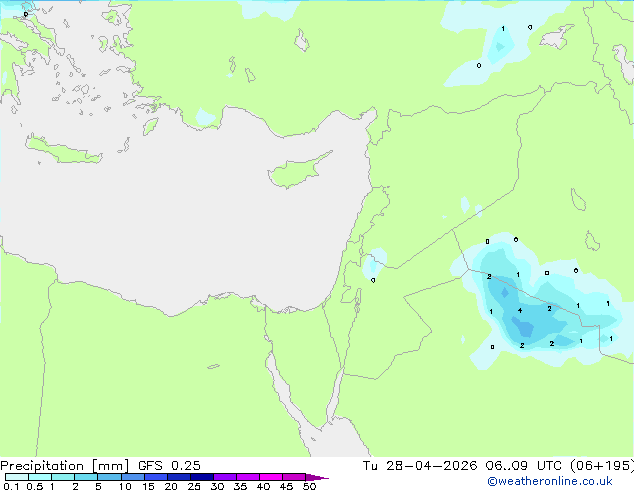The width and height of the screenshot is (634, 490).
Task: Click the legend swatch between 0.1 and 0.5
Action: (17, 477)
